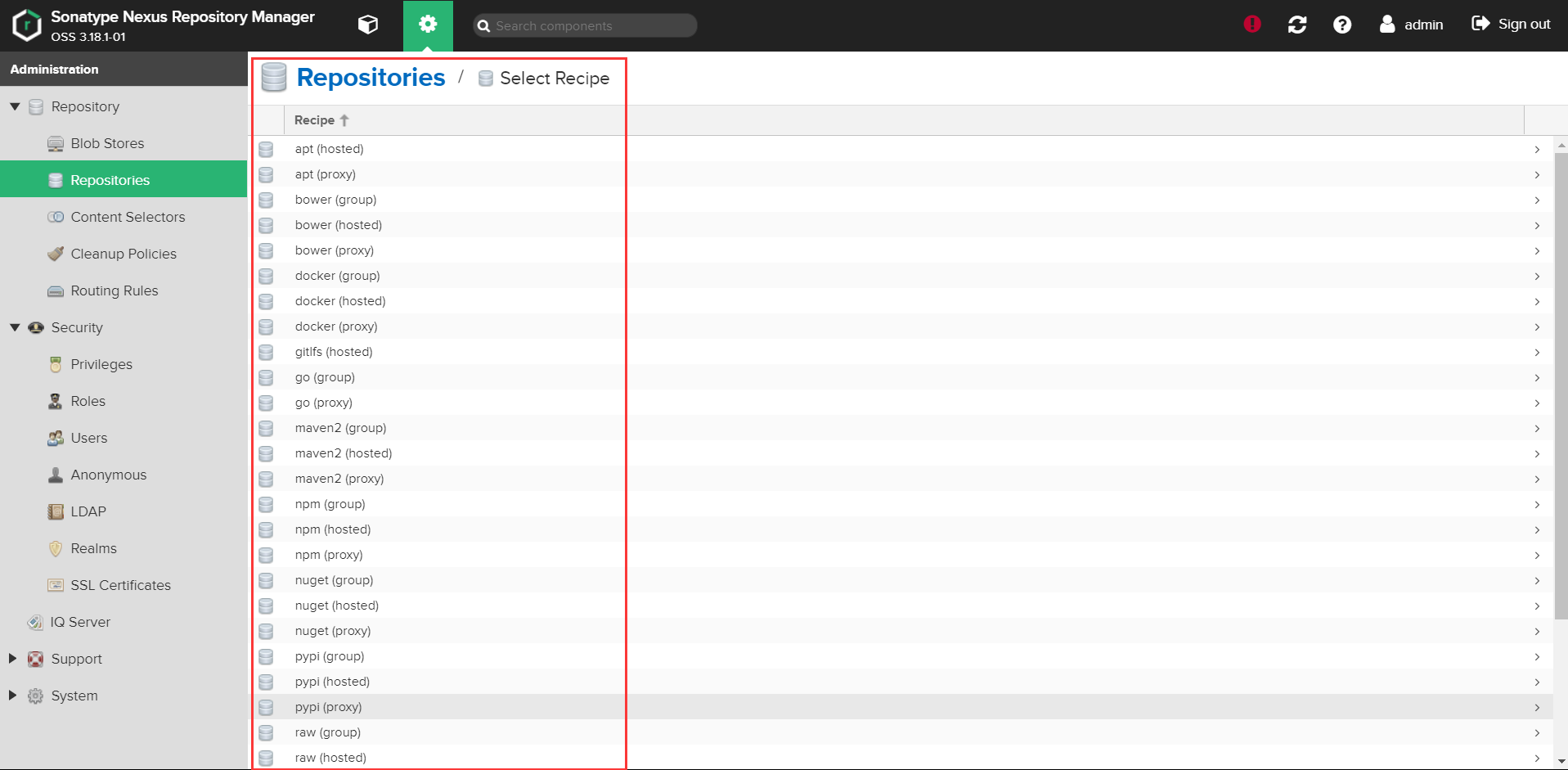Click the database icon beside npm (proxy)

(266, 555)
